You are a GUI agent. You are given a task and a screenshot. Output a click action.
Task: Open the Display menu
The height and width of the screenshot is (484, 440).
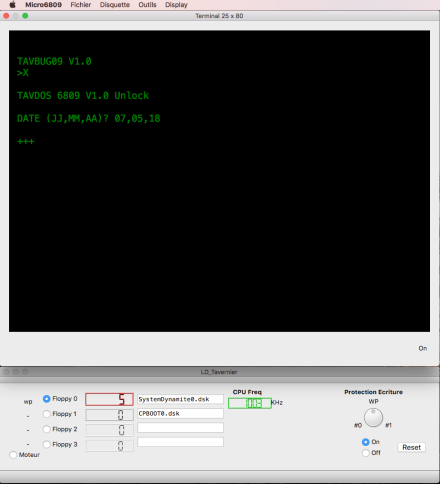[176, 5]
